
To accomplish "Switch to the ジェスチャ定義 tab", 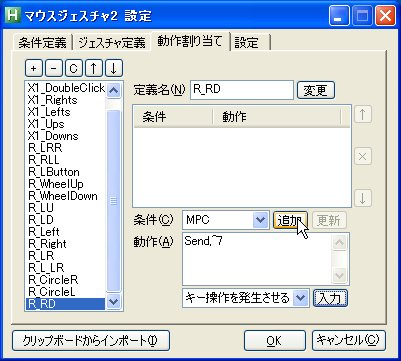I will (x=112, y=43).
